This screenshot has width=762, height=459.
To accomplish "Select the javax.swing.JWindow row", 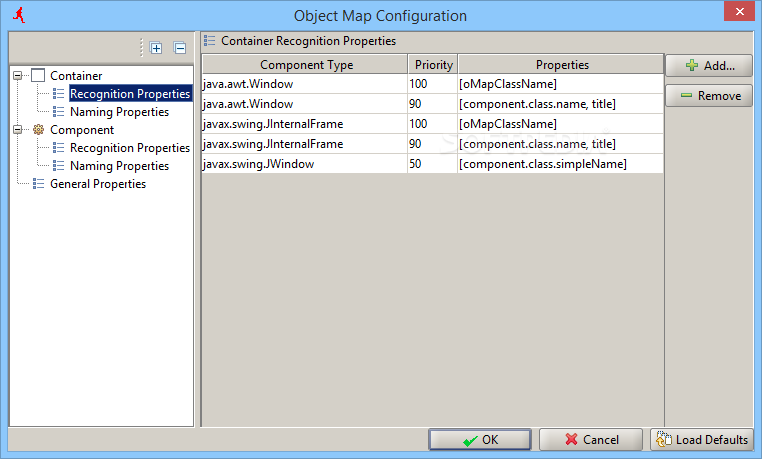I will click(433, 164).
